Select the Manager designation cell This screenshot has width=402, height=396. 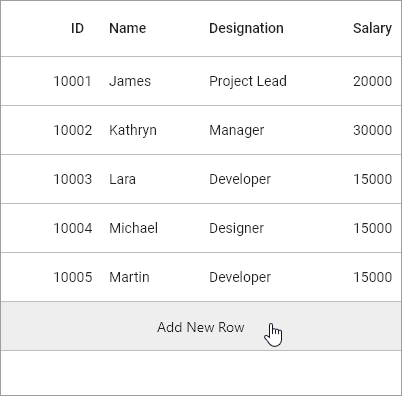point(236,130)
